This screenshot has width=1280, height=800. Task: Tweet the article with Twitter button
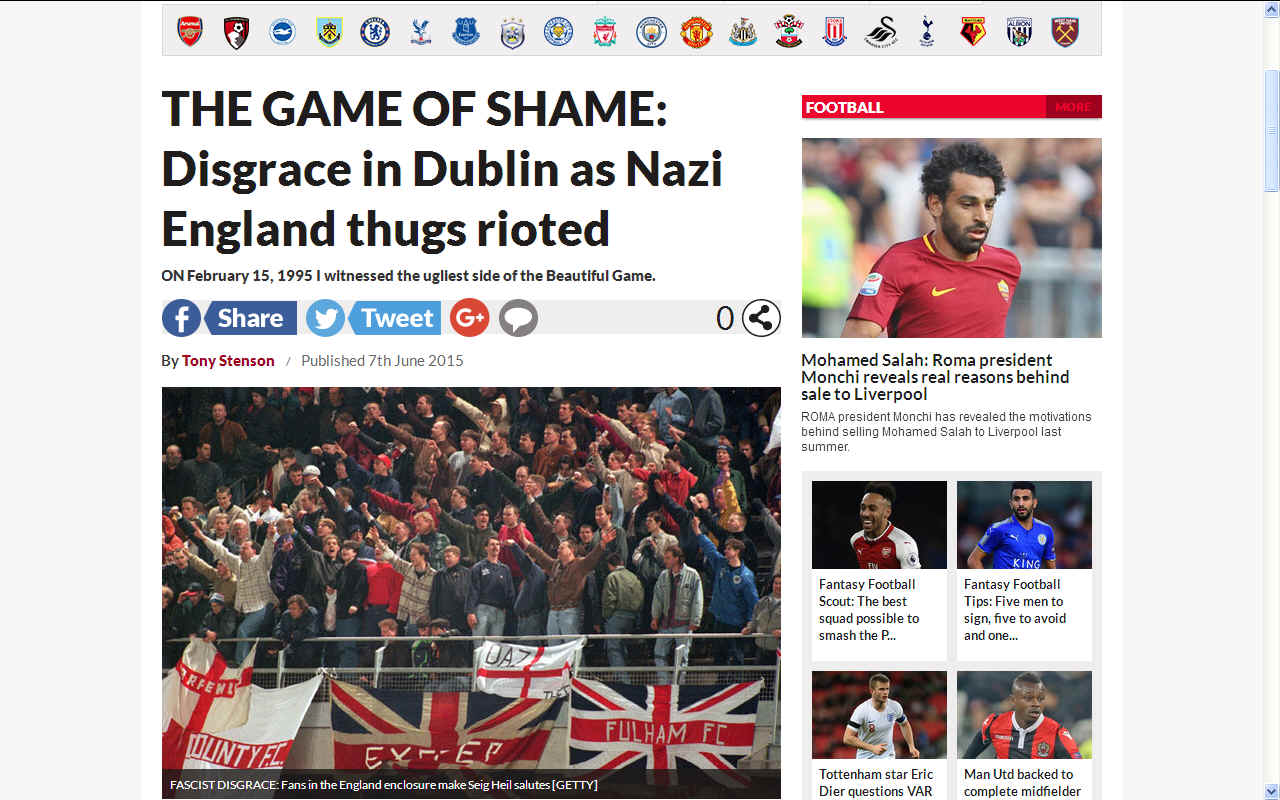373,318
